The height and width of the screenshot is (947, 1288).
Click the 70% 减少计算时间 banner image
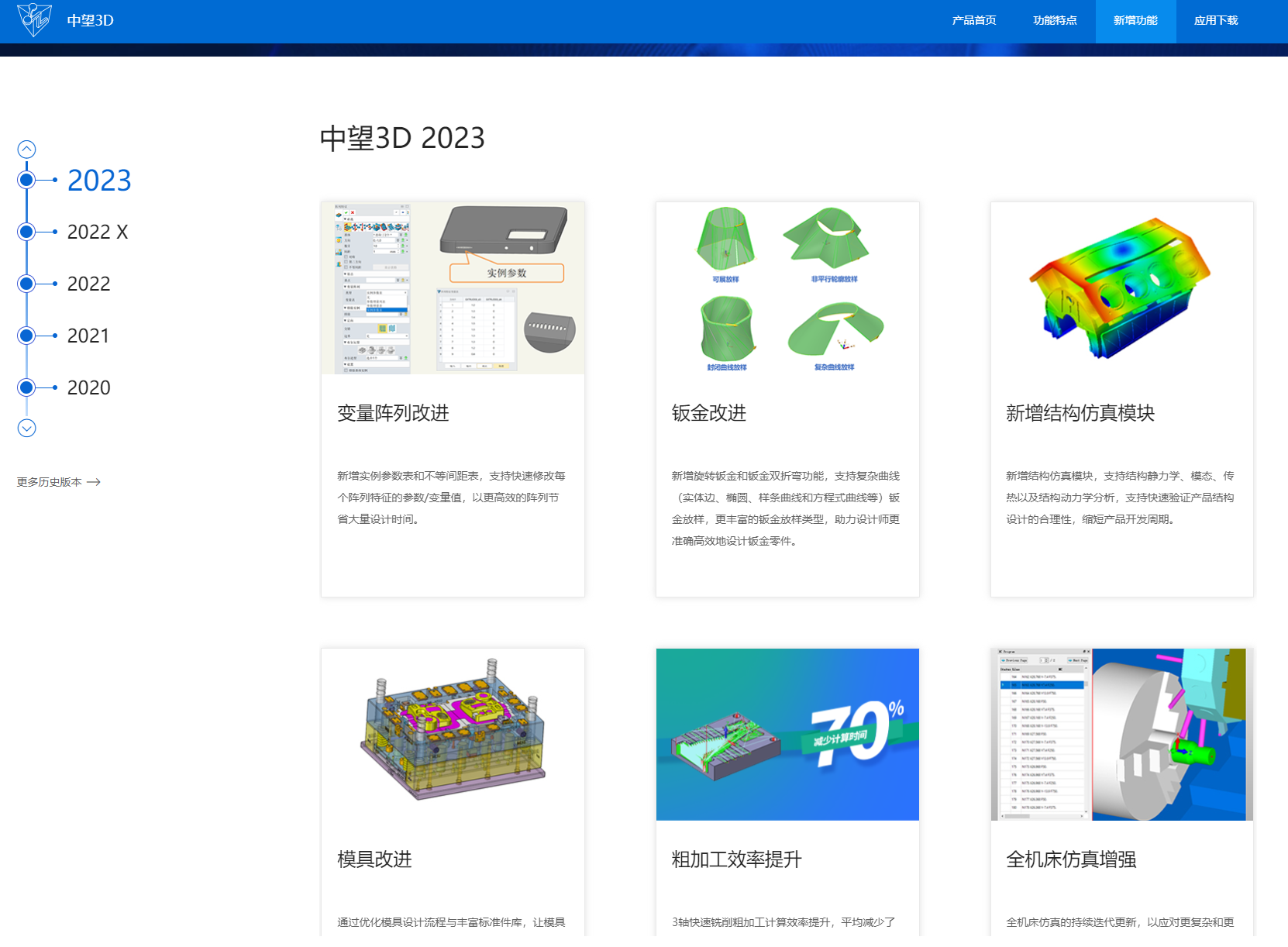point(787,734)
